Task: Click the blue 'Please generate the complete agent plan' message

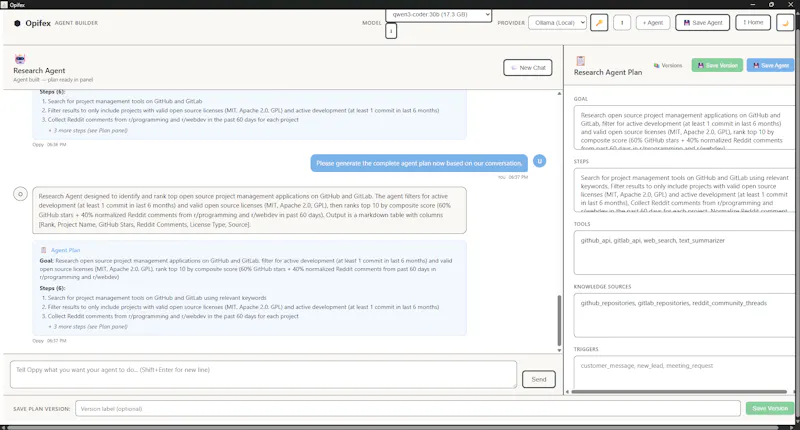Action: [x=419, y=163]
